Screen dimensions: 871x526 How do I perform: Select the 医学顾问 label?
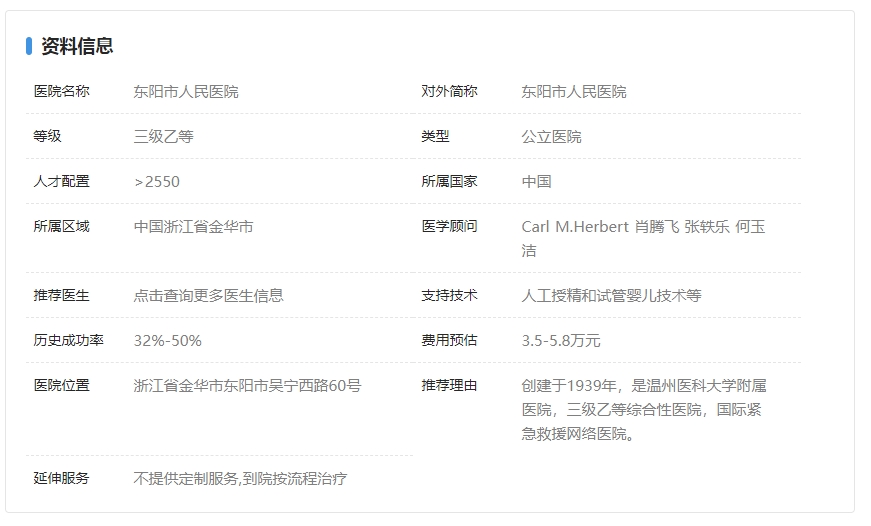449,226
